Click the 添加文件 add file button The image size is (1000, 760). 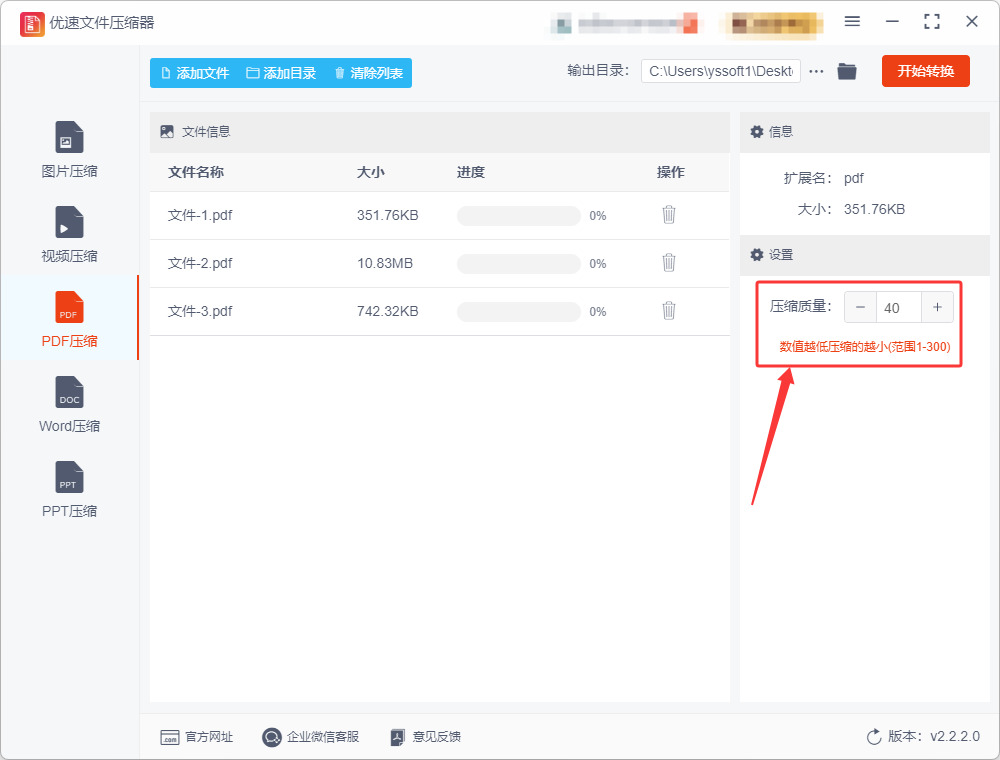coord(195,73)
